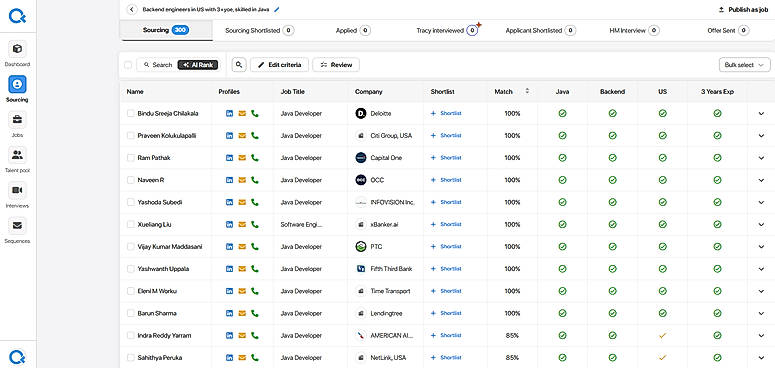Open Bindu Sreeja Chilakala's LinkedIn profile icon
This screenshot has width=775, height=368.
[x=229, y=114]
